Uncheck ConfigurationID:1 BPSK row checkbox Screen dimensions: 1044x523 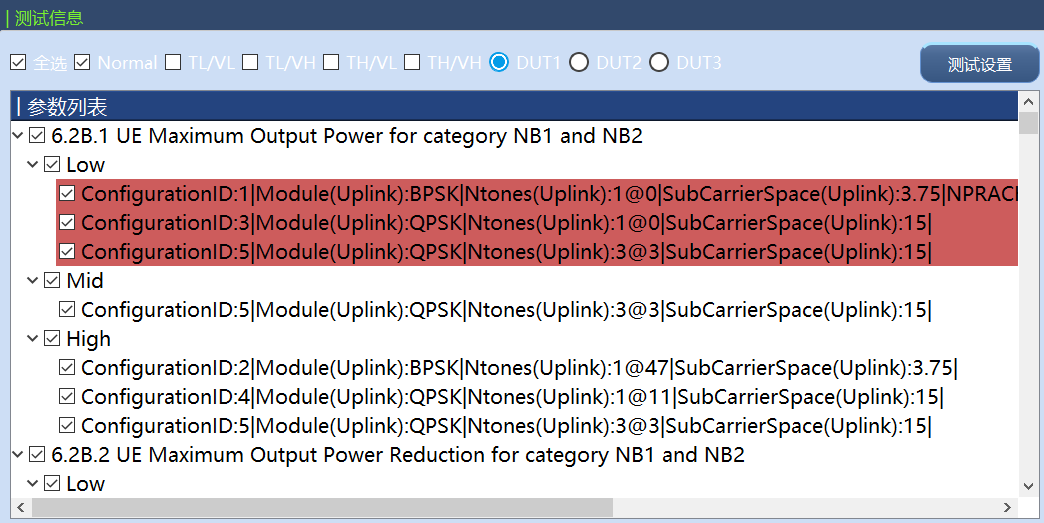[x=68, y=194]
